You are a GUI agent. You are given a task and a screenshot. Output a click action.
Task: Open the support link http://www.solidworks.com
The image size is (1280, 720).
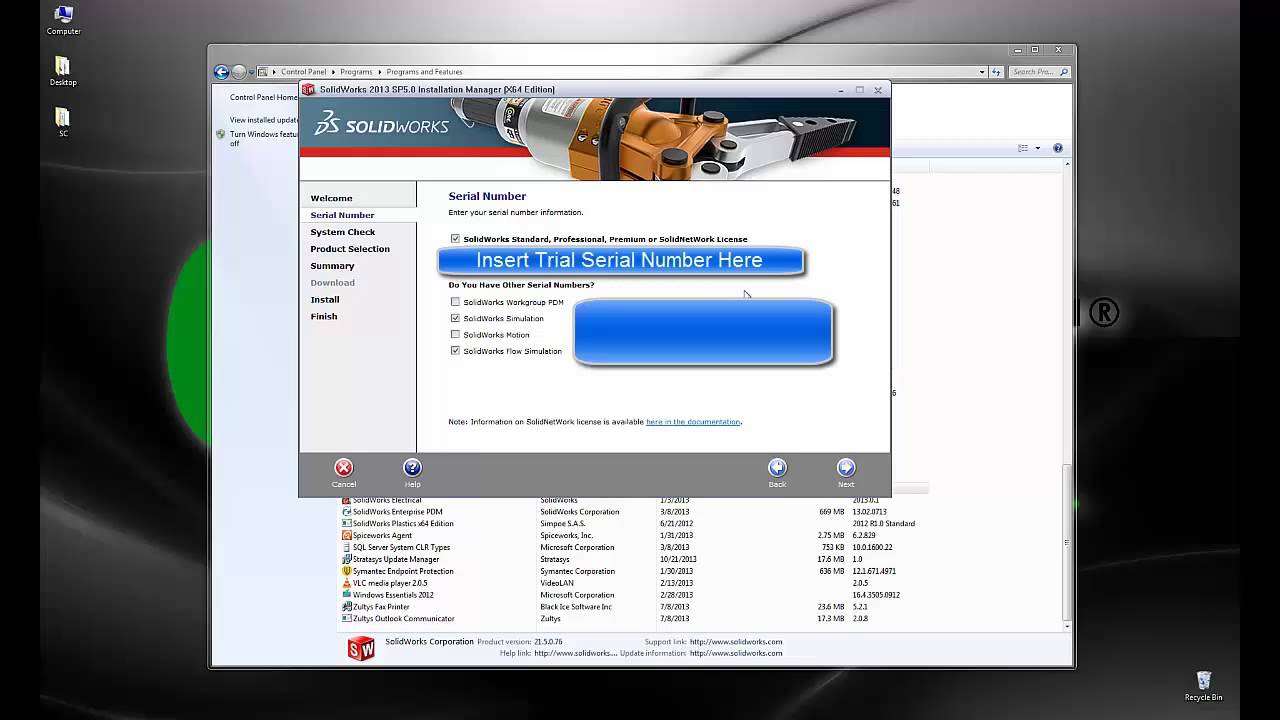point(736,642)
